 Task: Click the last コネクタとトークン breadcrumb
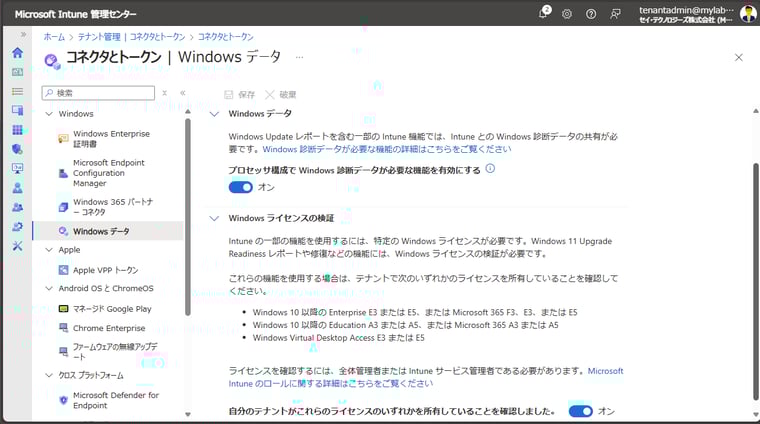click(x=225, y=37)
